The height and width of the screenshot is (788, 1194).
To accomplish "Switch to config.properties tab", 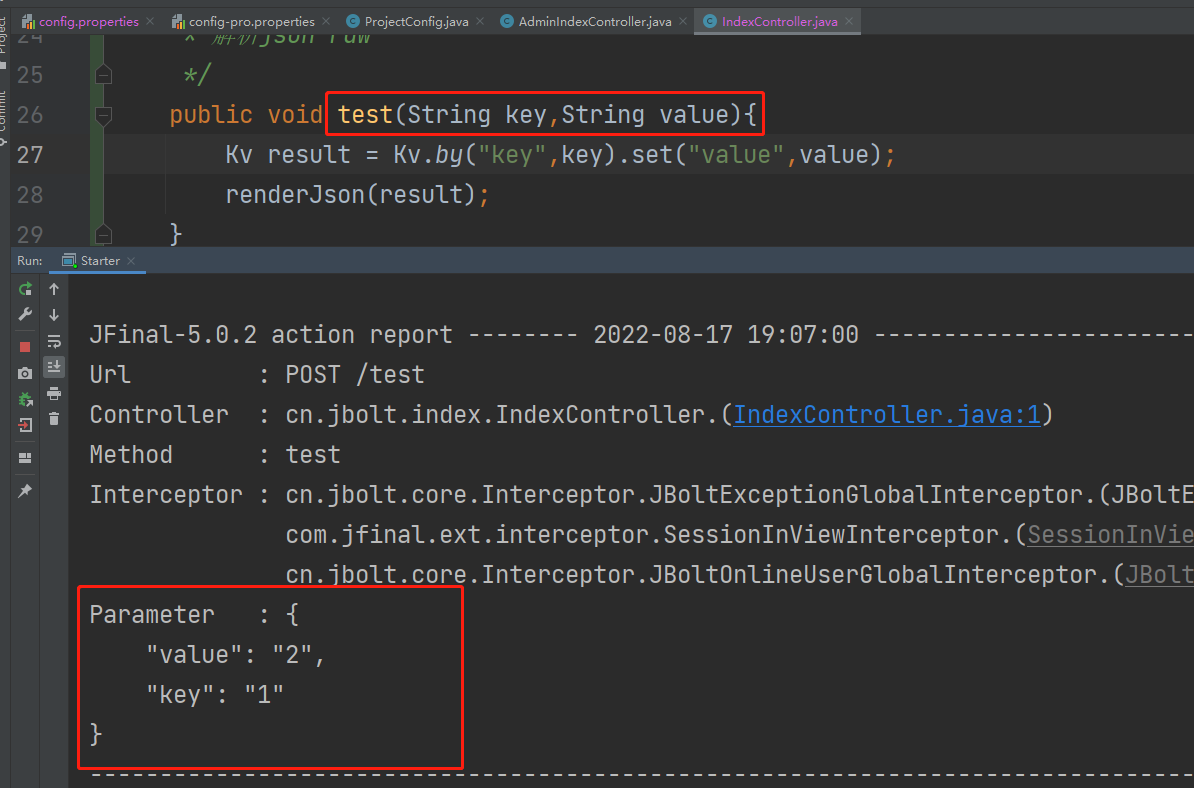I will 88,21.
